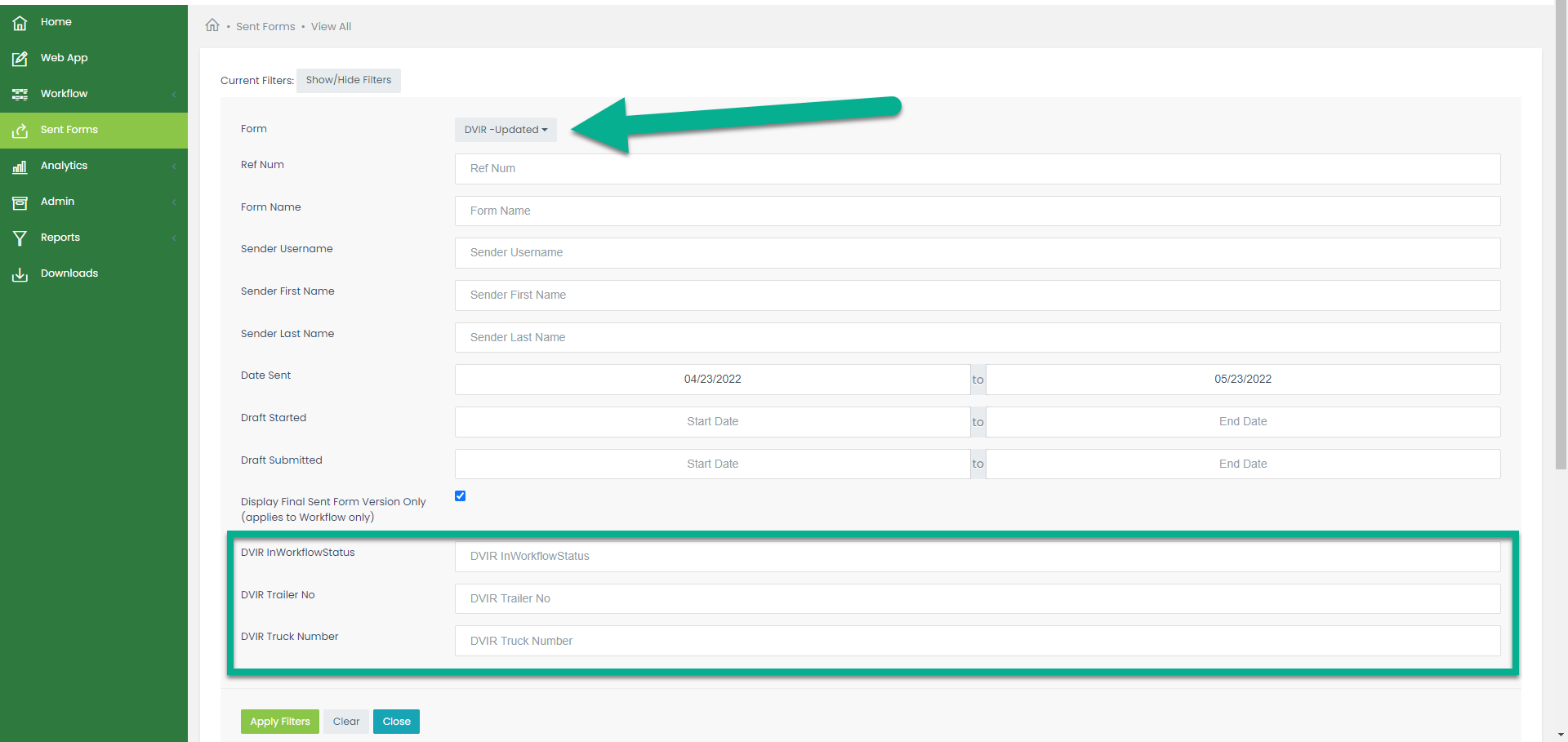Click the Date Sent start date 04/23/2022 field
Viewport: 1568px width, 742px height.
point(712,380)
